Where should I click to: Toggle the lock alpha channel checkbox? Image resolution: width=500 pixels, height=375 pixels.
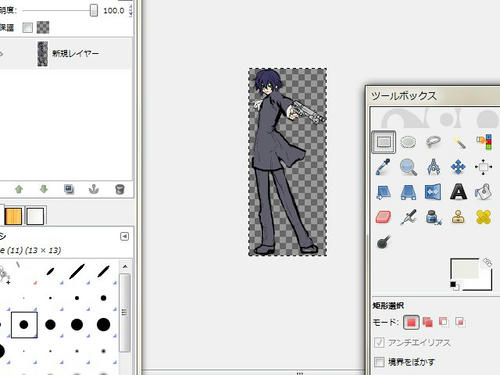point(27,27)
